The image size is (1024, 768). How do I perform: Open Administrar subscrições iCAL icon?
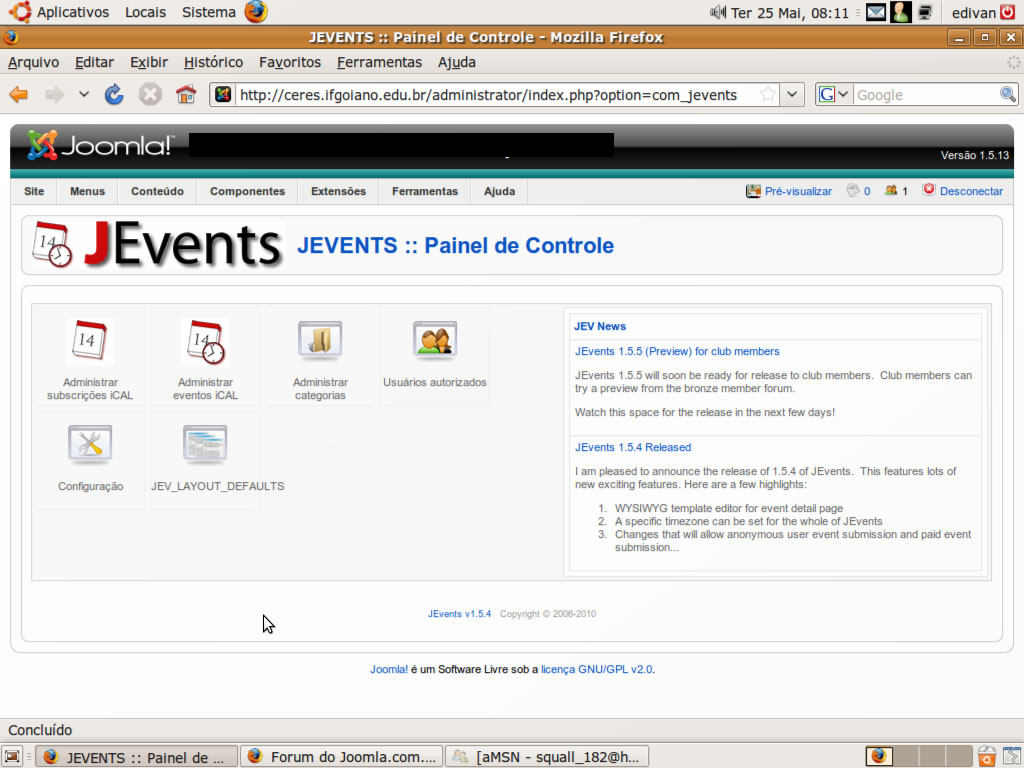tap(90, 340)
